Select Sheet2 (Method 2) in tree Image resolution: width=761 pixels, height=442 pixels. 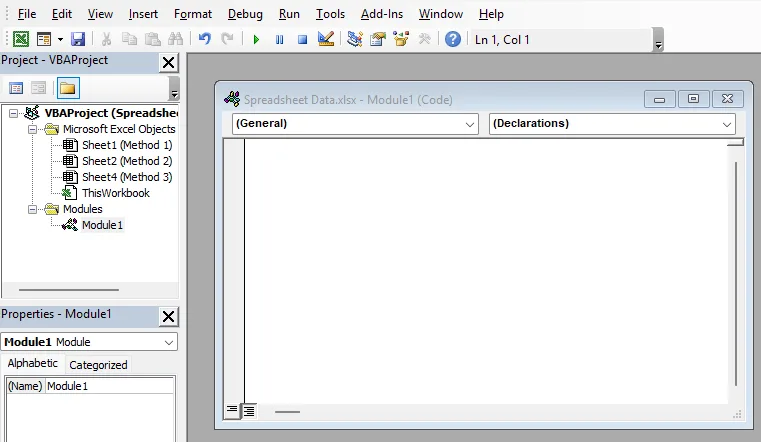pos(127,161)
